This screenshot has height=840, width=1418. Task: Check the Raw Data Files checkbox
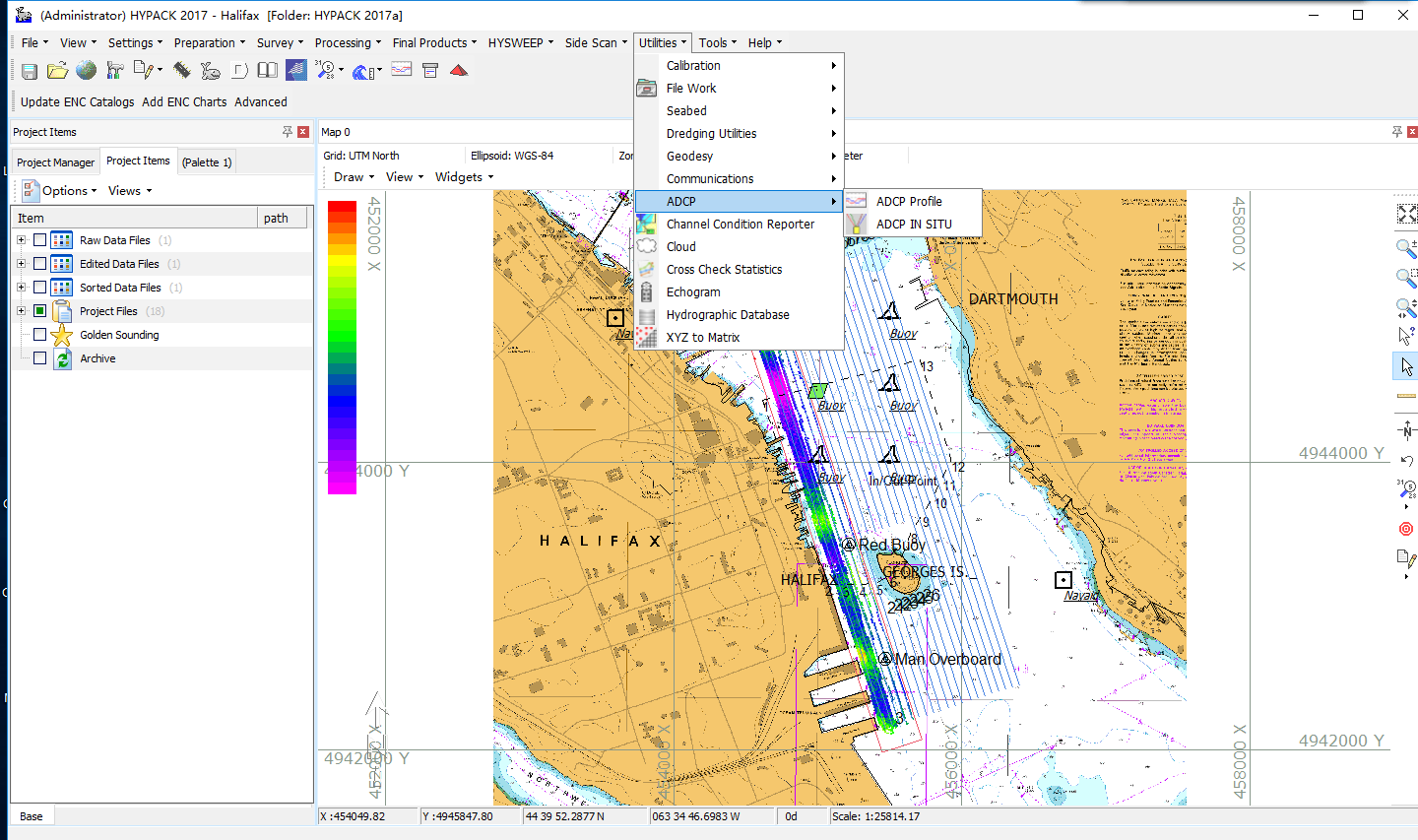(x=39, y=240)
